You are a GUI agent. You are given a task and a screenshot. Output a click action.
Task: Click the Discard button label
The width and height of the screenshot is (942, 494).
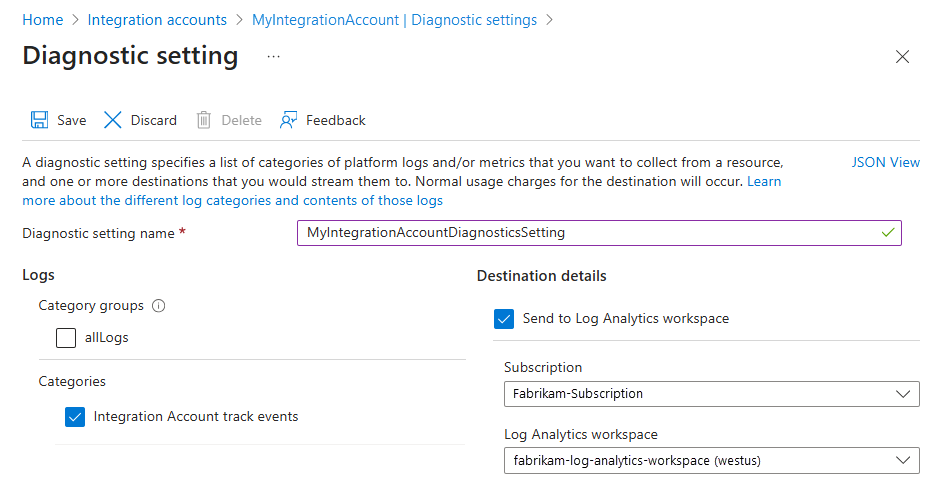tap(153, 120)
